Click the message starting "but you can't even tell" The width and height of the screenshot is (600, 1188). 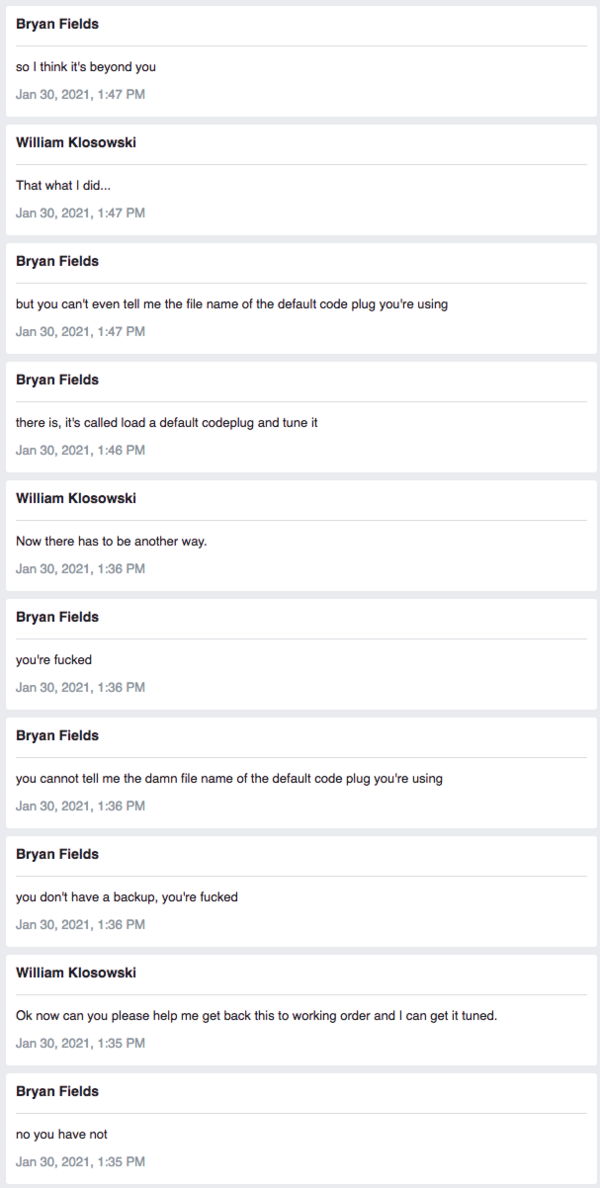[x=231, y=304]
